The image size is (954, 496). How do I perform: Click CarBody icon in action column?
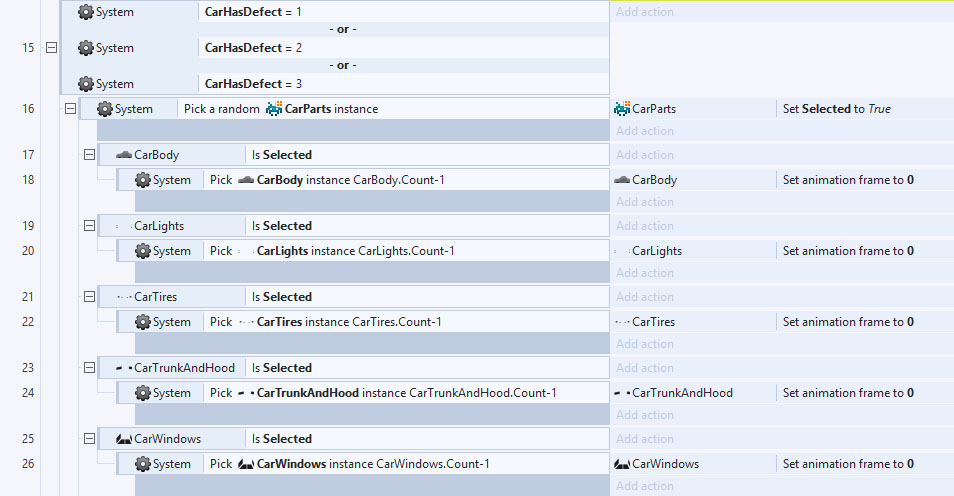[x=622, y=180]
